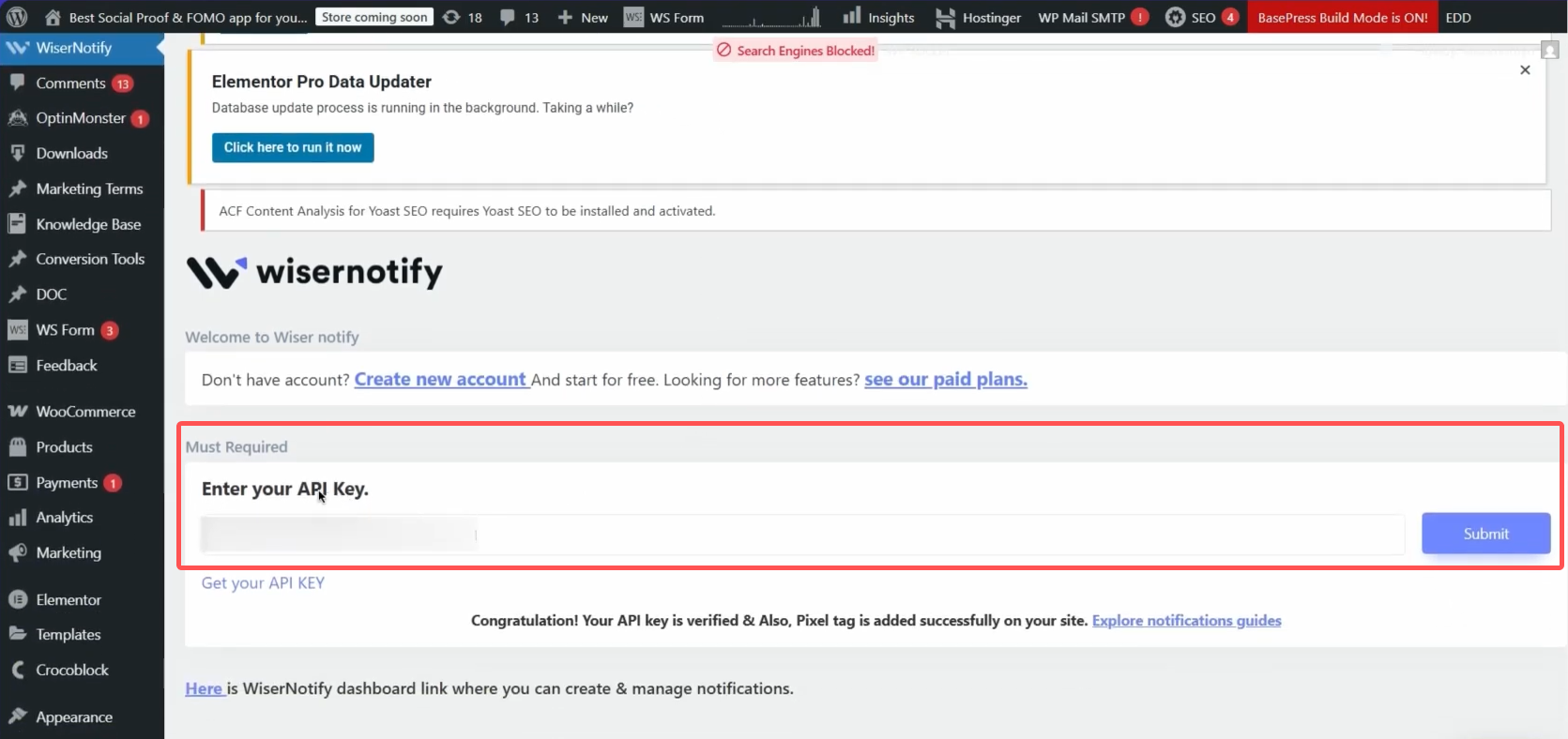Follow 'Get your API KEY' link

(x=263, y=582)
